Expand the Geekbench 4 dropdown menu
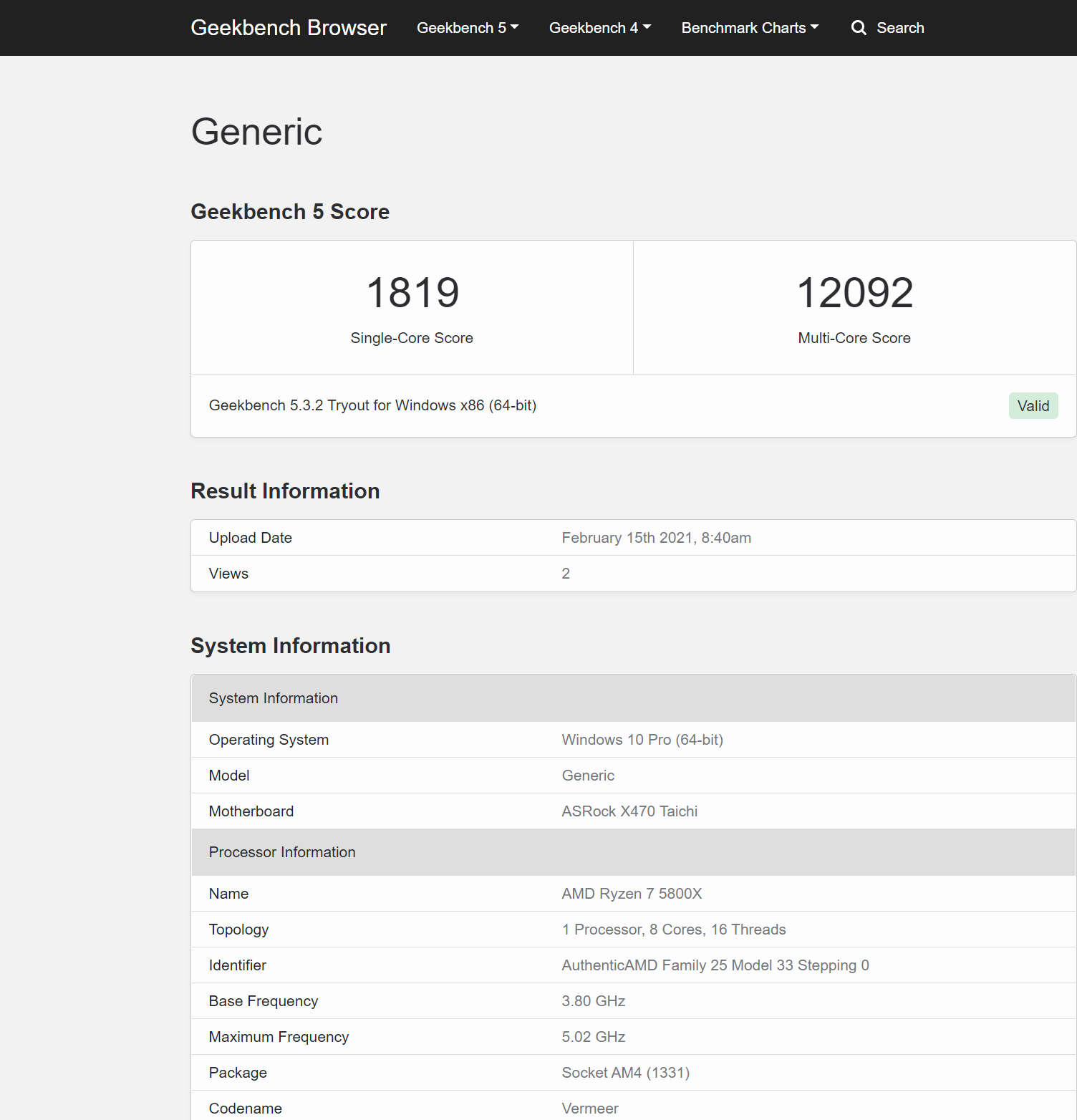Screen dimensions: 1077x1120 coord(599,28)
